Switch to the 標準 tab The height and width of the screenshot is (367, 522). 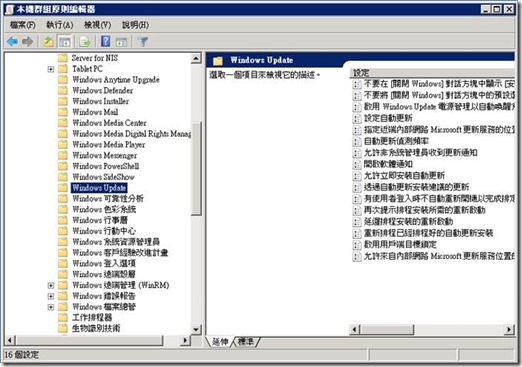click(246, 341)
